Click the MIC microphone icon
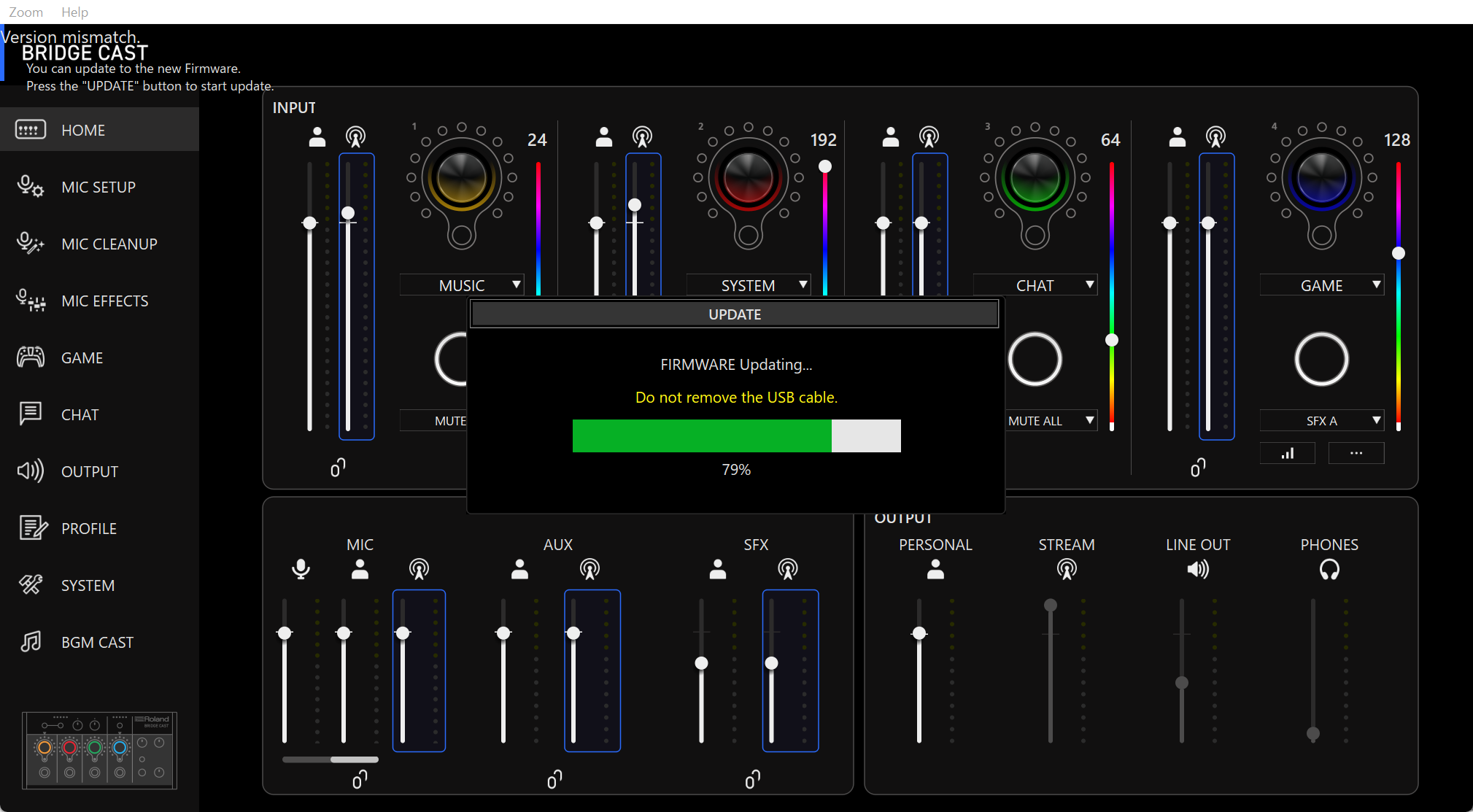The width and height of the screenshot is (1473, 812). pyautogui.click(x=301, y=569)
